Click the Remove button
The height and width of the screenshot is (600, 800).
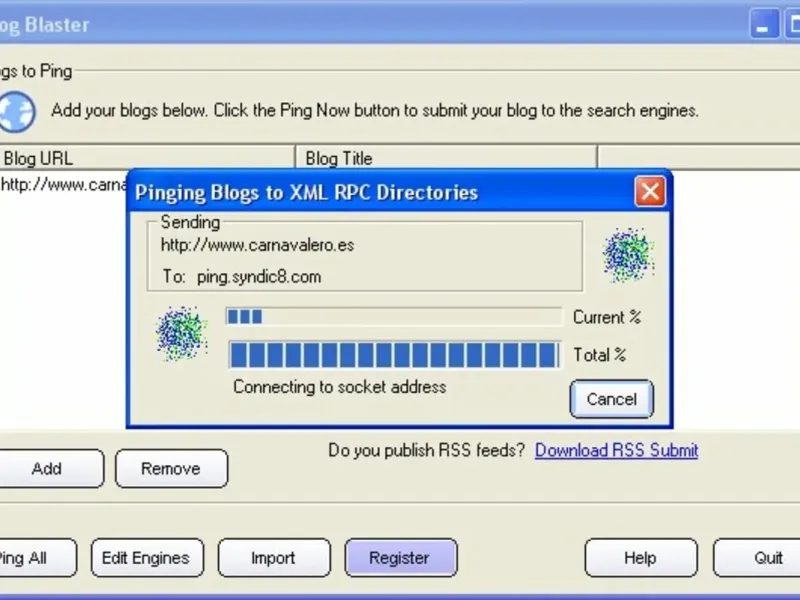coord(171,468)
